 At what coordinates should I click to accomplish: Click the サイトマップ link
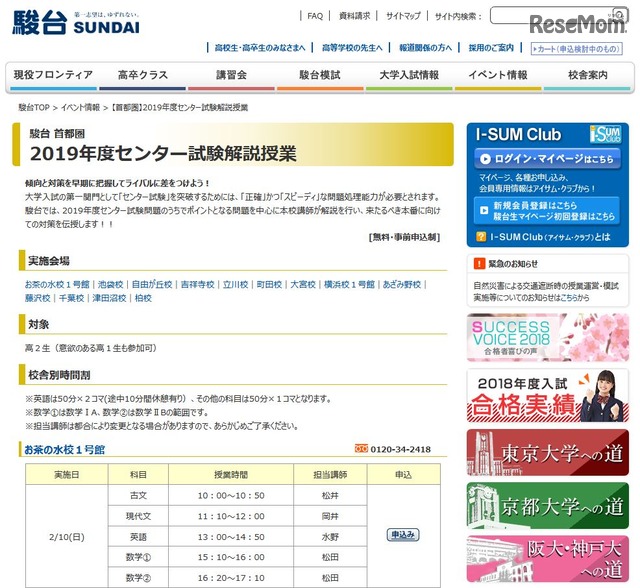[403, 16]
